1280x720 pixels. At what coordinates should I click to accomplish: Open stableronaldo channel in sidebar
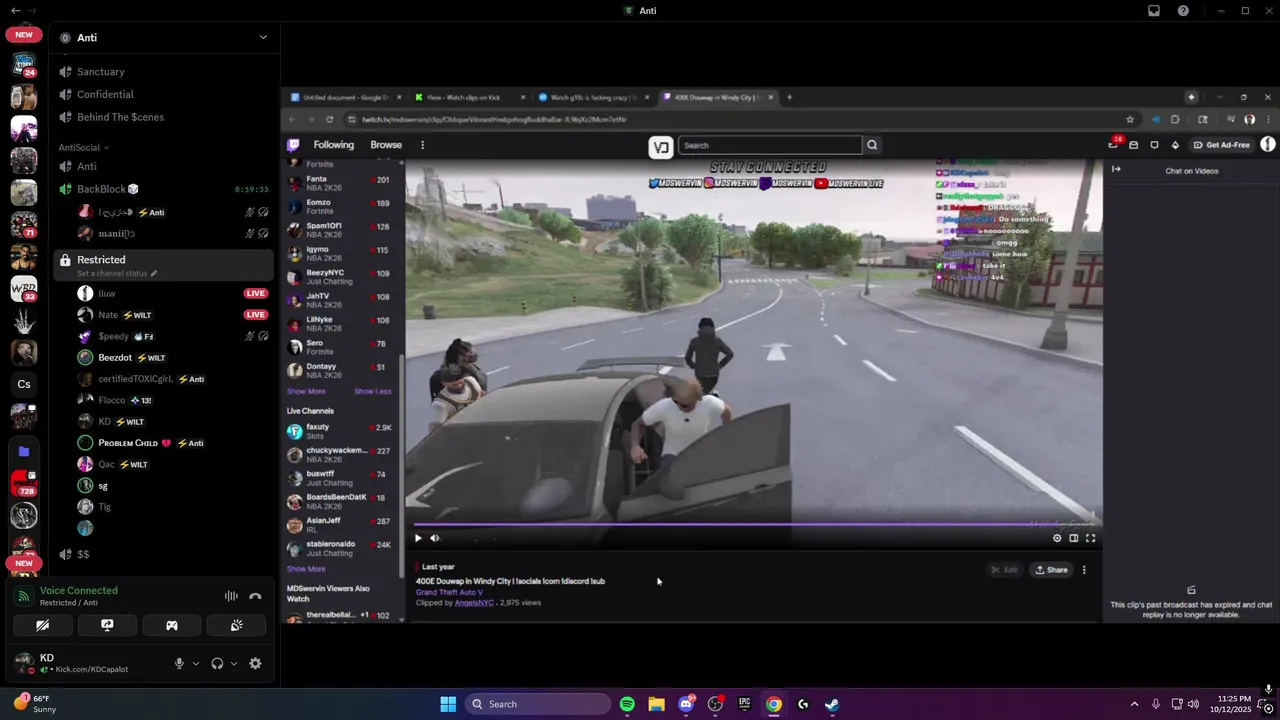click(x=340, y=549)
